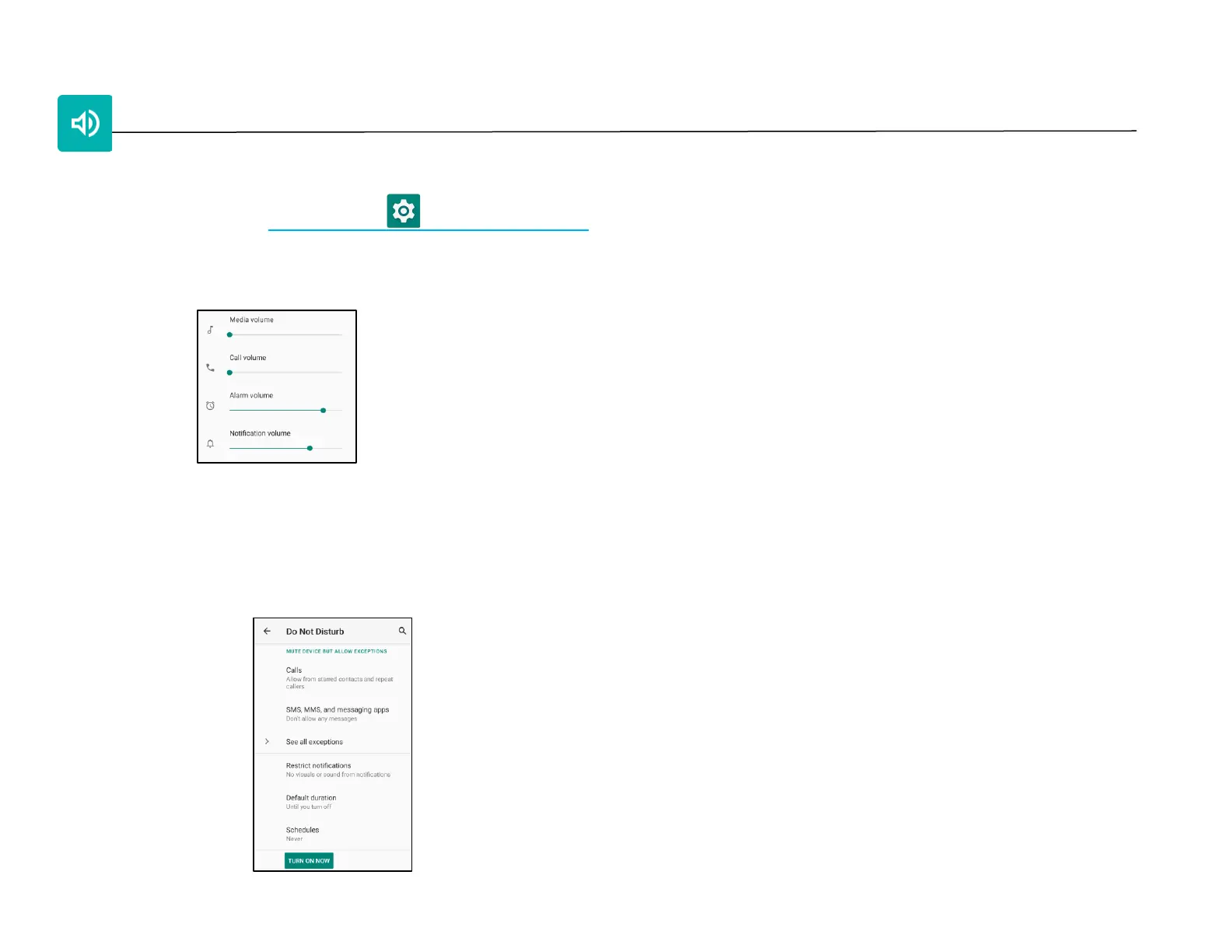Open the Settings gear icon

[x=403, y=211]
